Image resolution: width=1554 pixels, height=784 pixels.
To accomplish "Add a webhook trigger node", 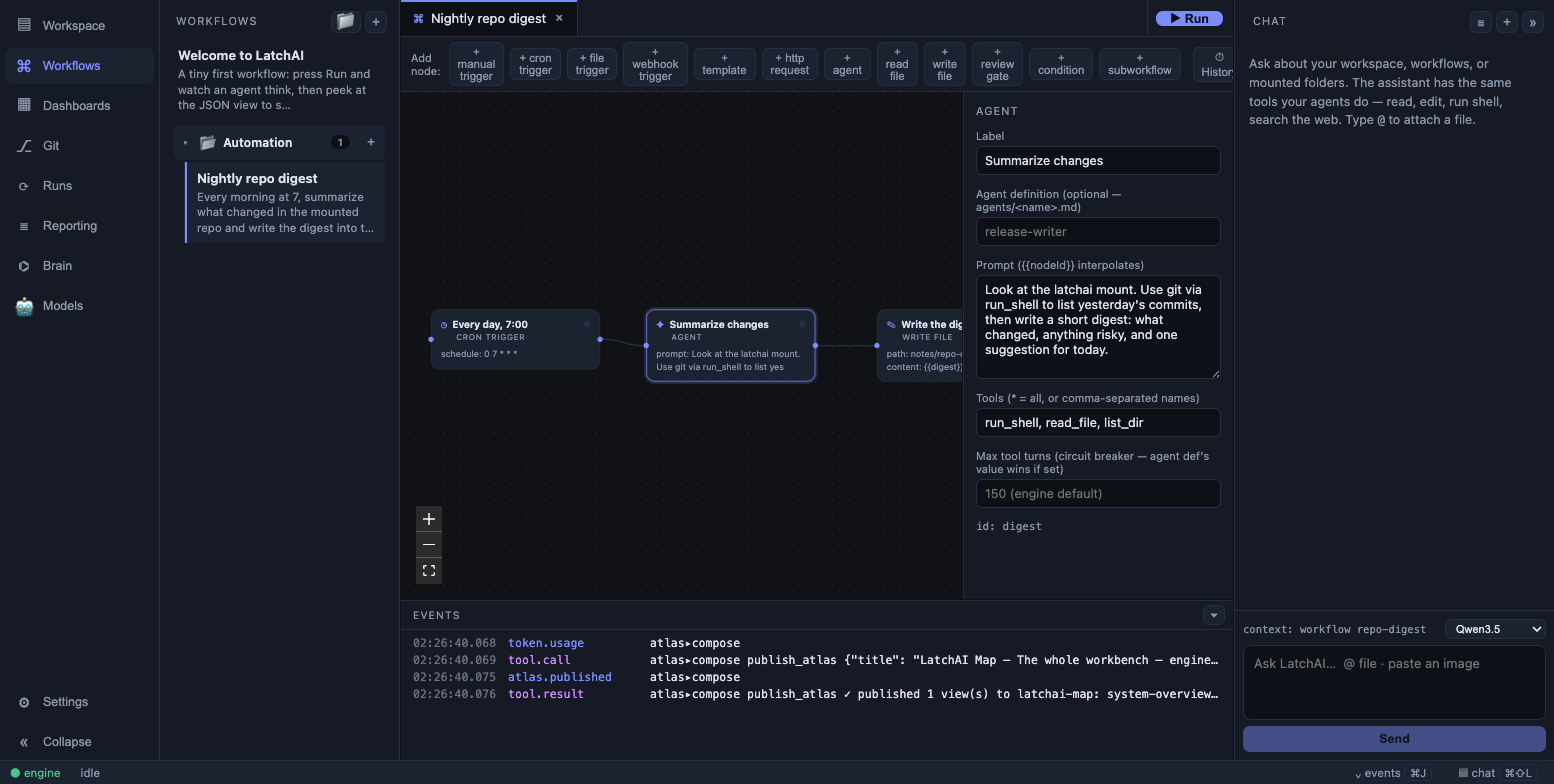I will tap(655, 64).
